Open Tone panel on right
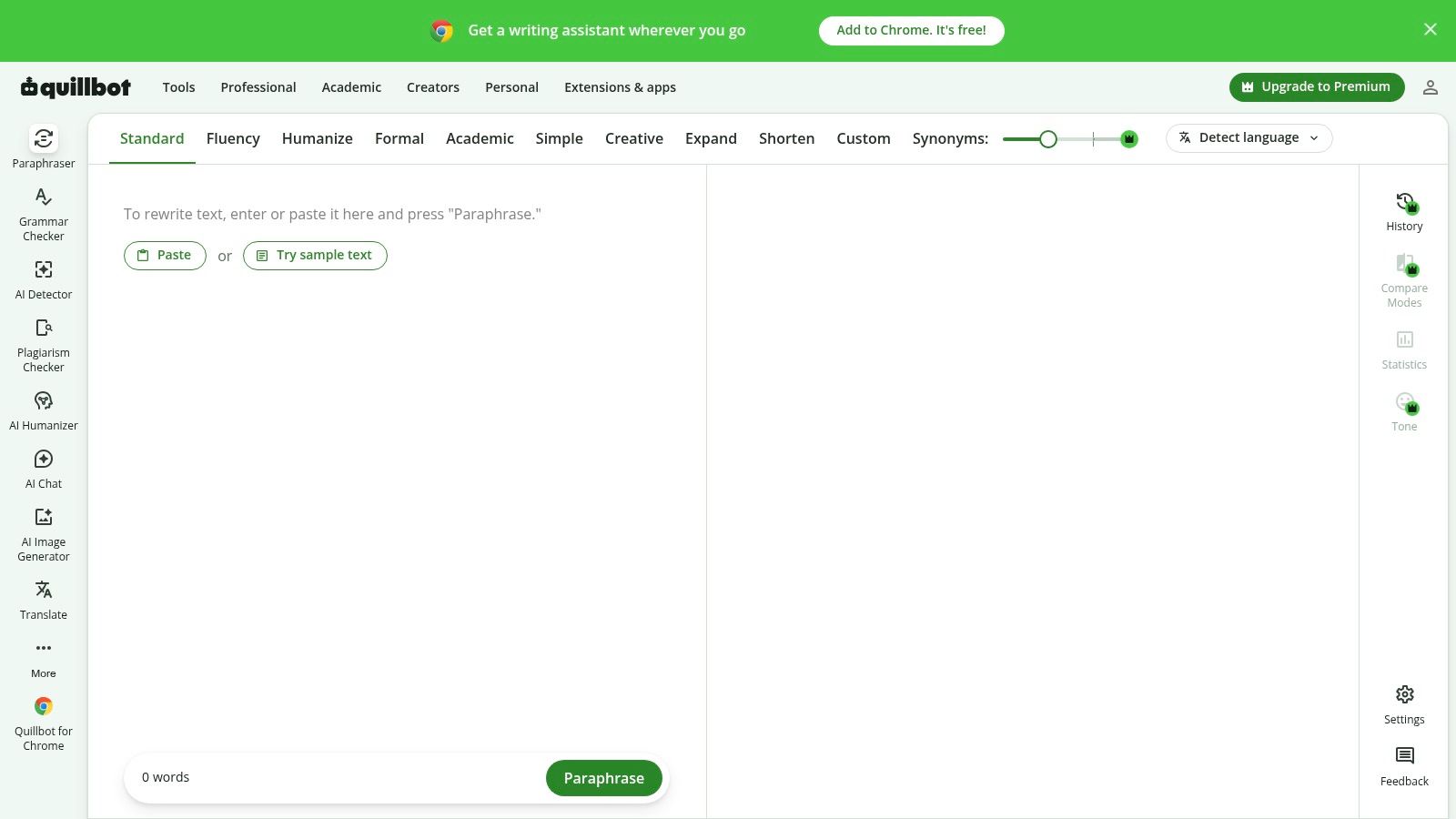The image size is (1456, 819). pyautogui.click(x=1404, y=412)
